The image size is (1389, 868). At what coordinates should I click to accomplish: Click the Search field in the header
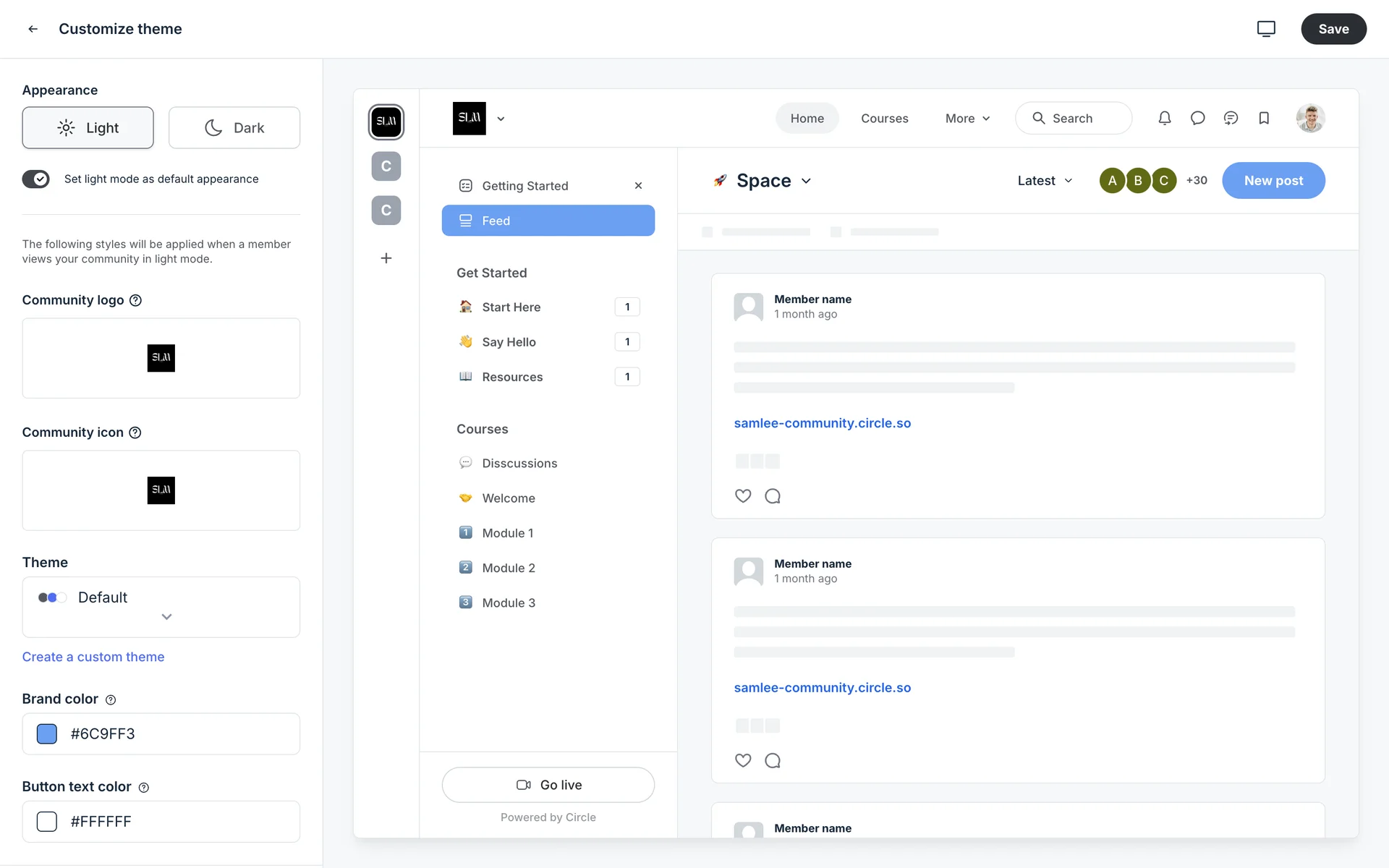pos(1073,119)
